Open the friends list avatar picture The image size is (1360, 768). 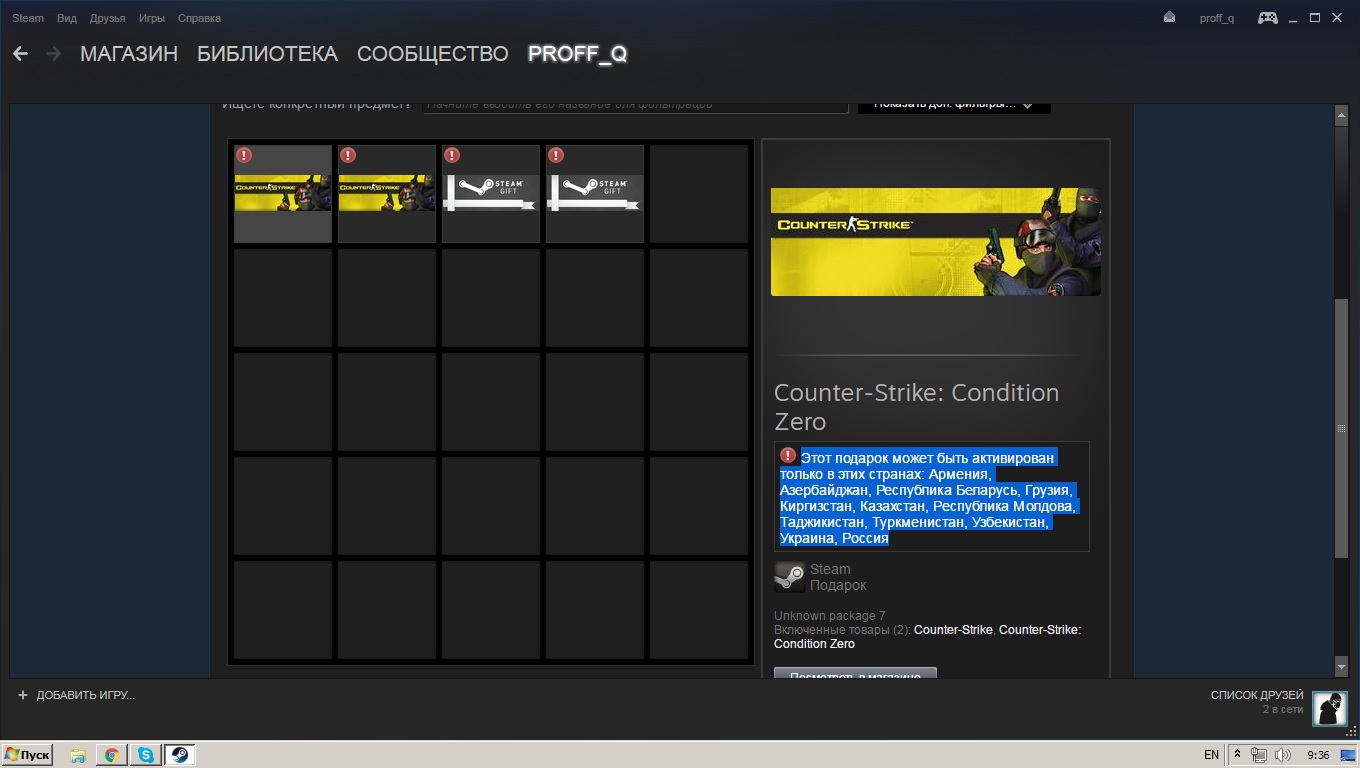(1329, 708)
